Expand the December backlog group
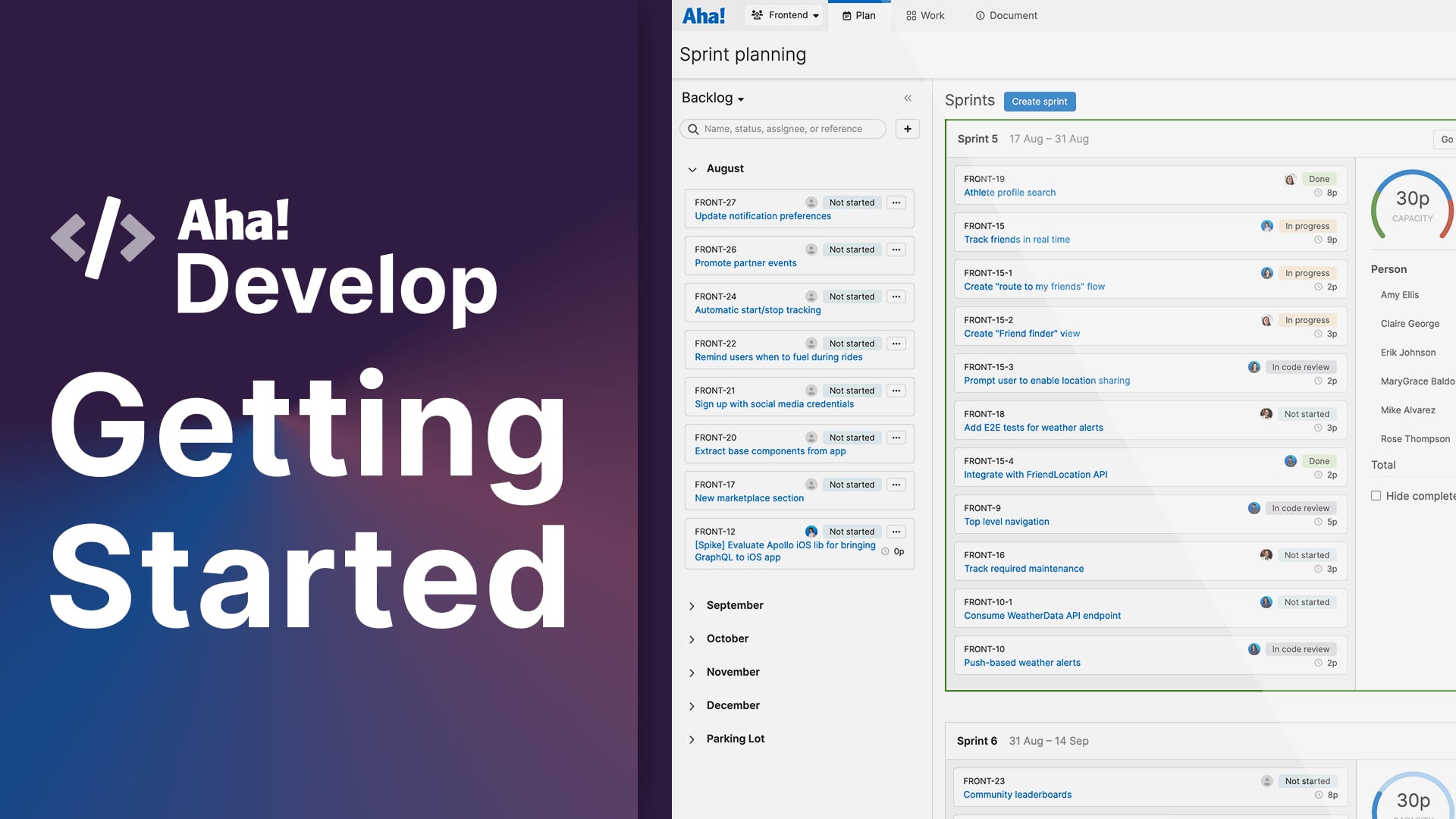Image resolution: width=1456 pixels, height=819 pixels. click(692, 706)
